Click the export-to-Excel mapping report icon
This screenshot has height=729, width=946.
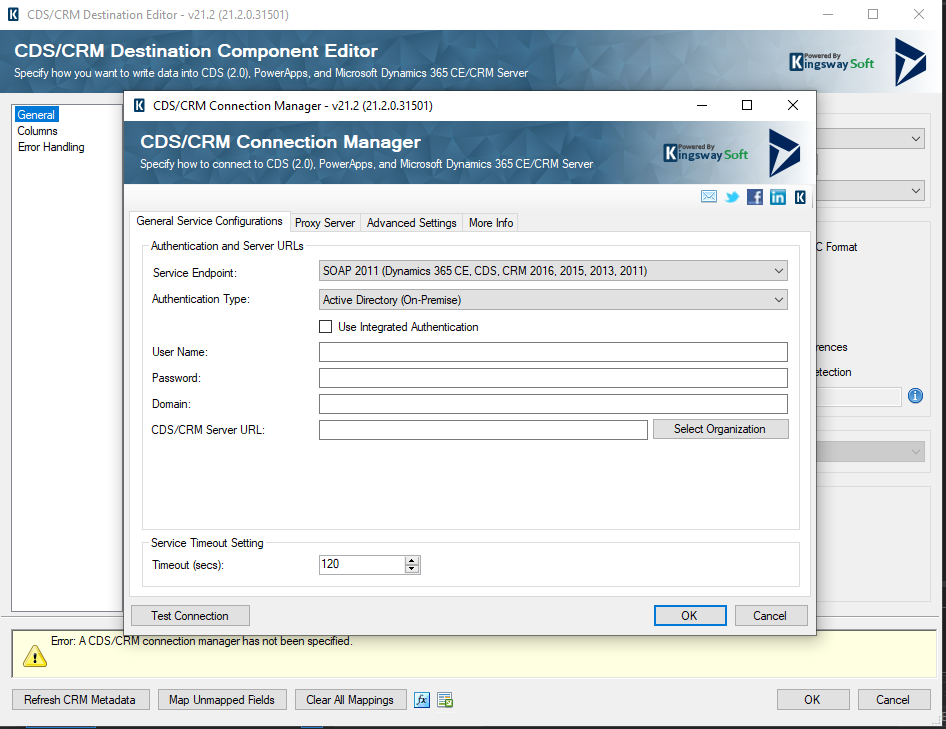click(x=444, y=699)
